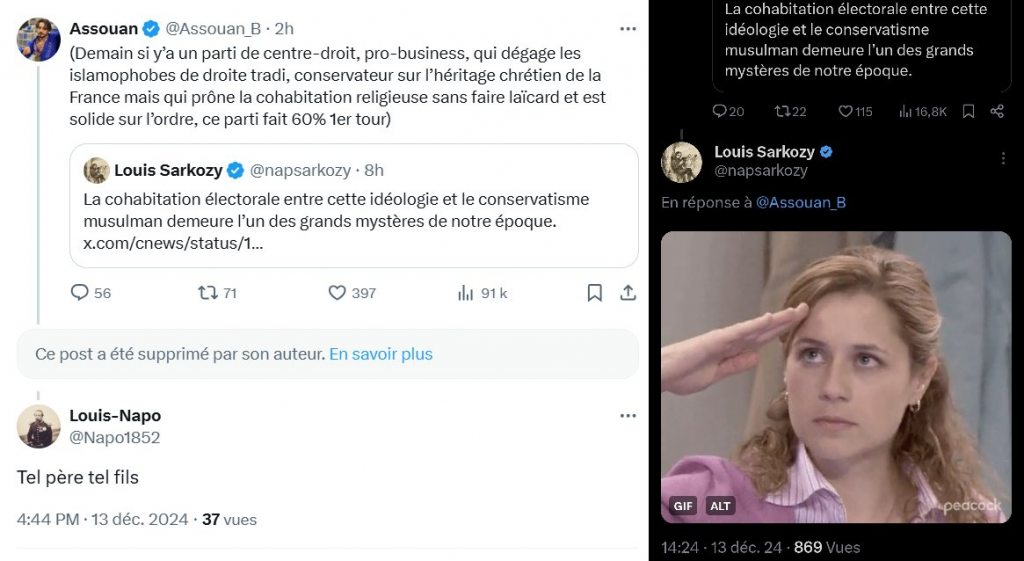
Task: Repost the dark-mode post with 22 reposts
Action: [782, 111]
